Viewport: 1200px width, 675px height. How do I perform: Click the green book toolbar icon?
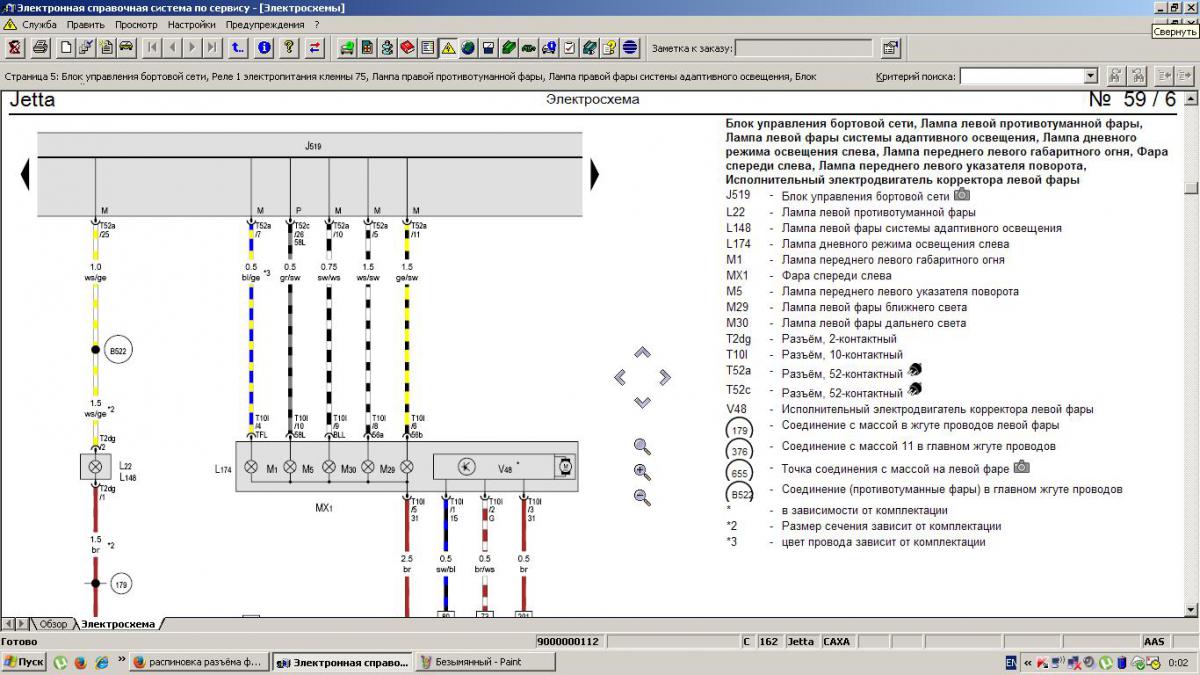(x=508, y=47)
